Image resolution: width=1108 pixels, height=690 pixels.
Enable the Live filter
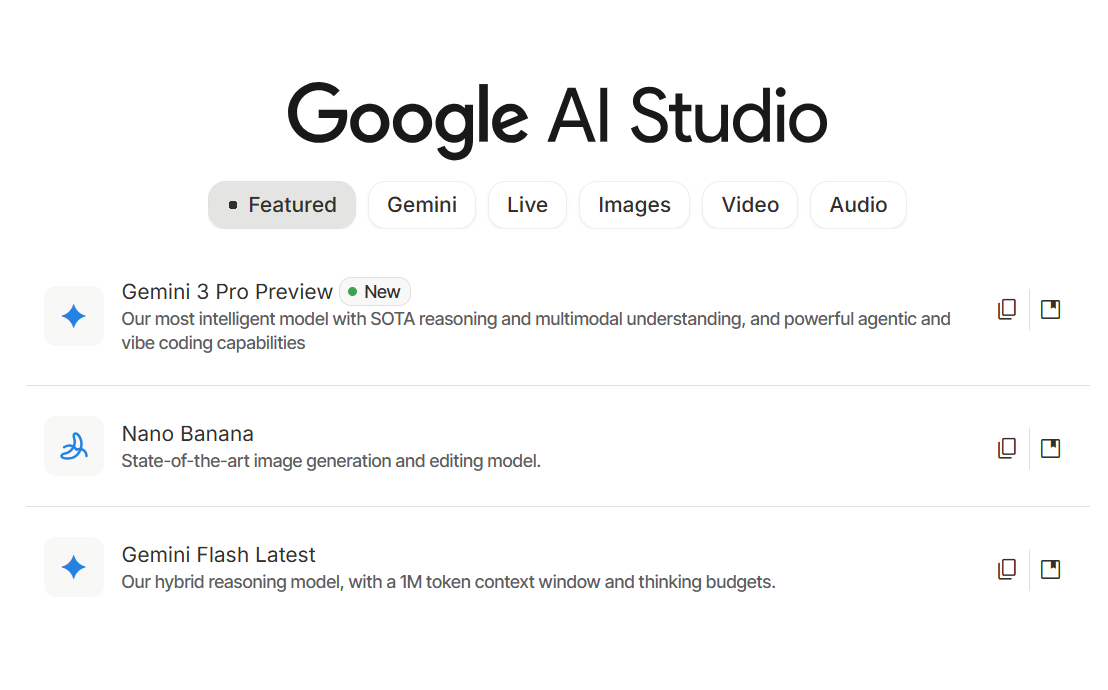click(527, 205)
